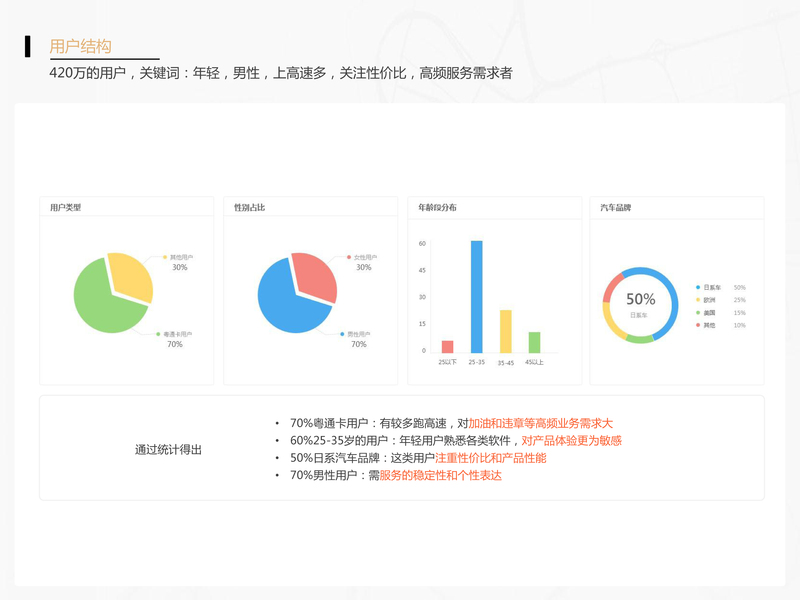Click the tall blue 25-35 age bar

coord(477,297)
